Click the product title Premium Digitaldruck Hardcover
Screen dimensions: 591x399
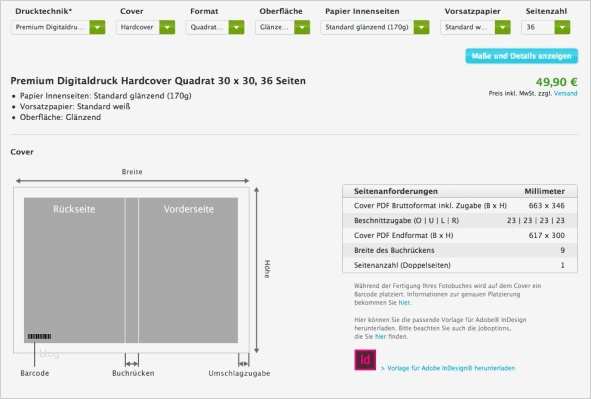(x=158, y=81)
